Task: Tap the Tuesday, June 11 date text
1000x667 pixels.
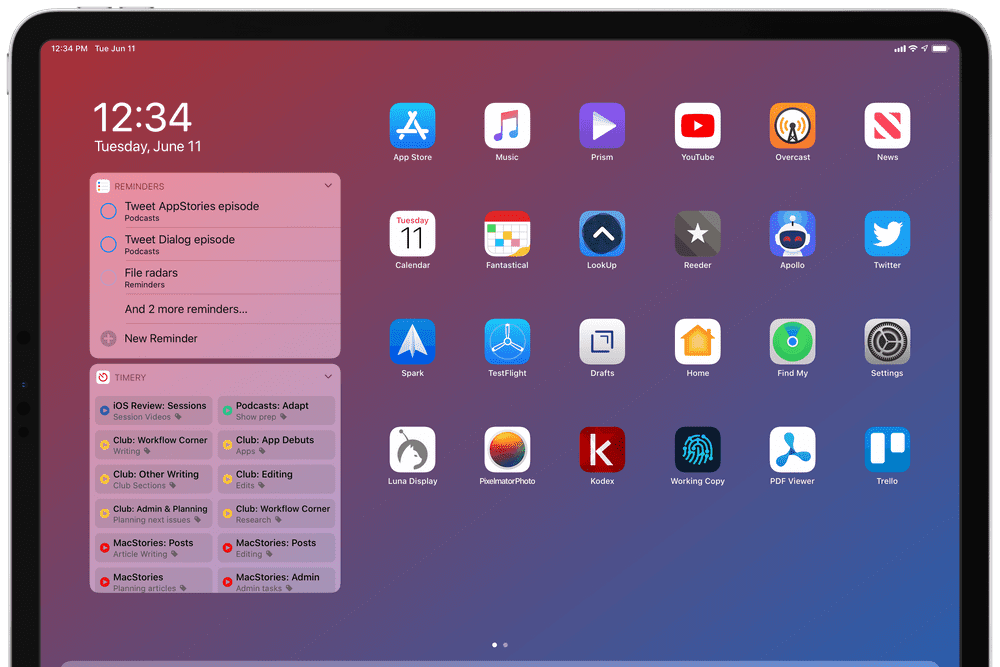Action: point(148,147)
